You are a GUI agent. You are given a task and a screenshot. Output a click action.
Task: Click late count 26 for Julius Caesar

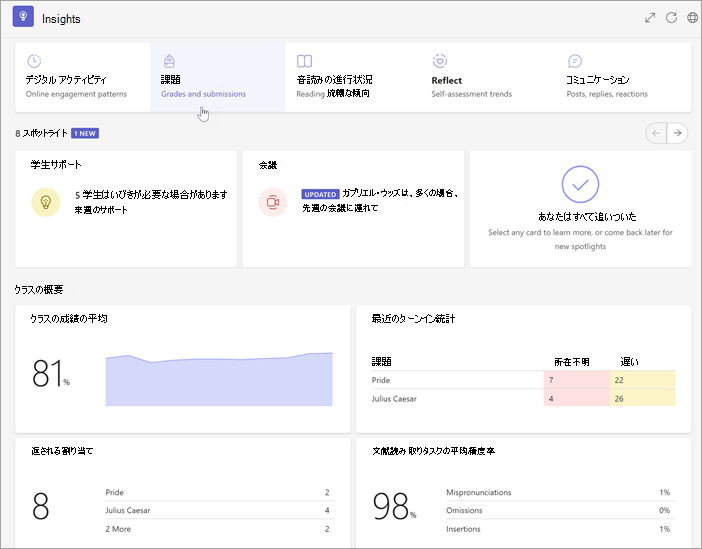point(642,398)
